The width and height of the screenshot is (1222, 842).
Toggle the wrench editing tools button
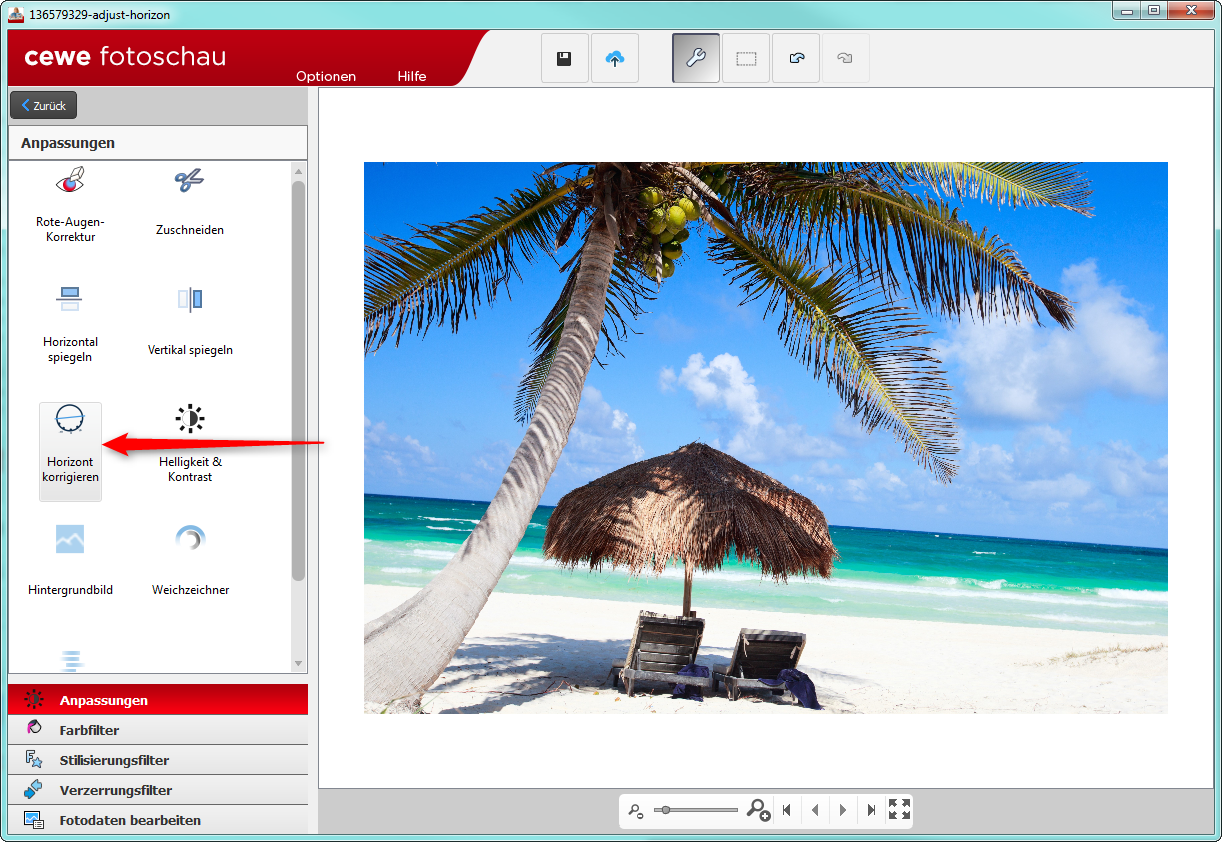tap(696, 59)
